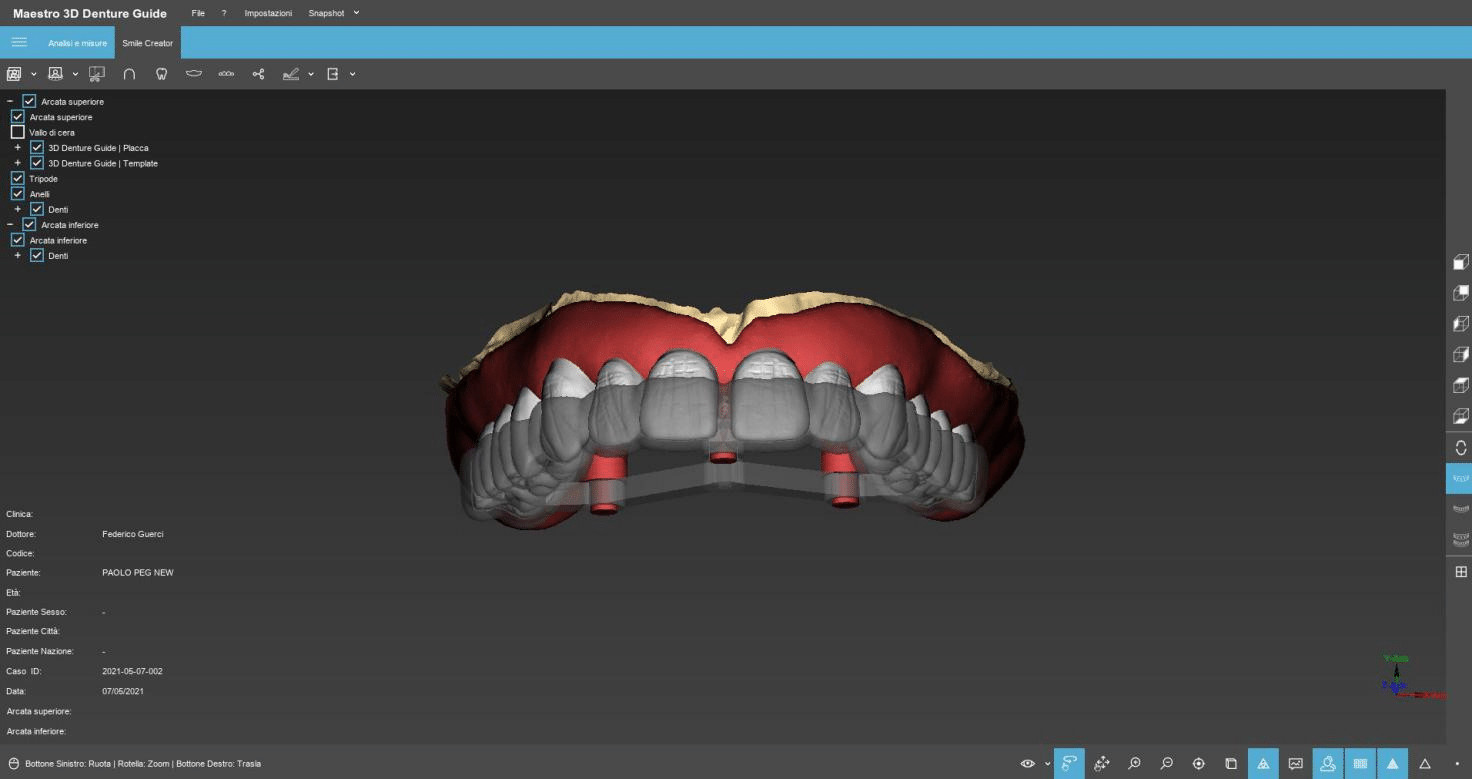Enable the Vallo di cera checkbox
This screenshot has width=1472, height=779.
pos(17,132)
